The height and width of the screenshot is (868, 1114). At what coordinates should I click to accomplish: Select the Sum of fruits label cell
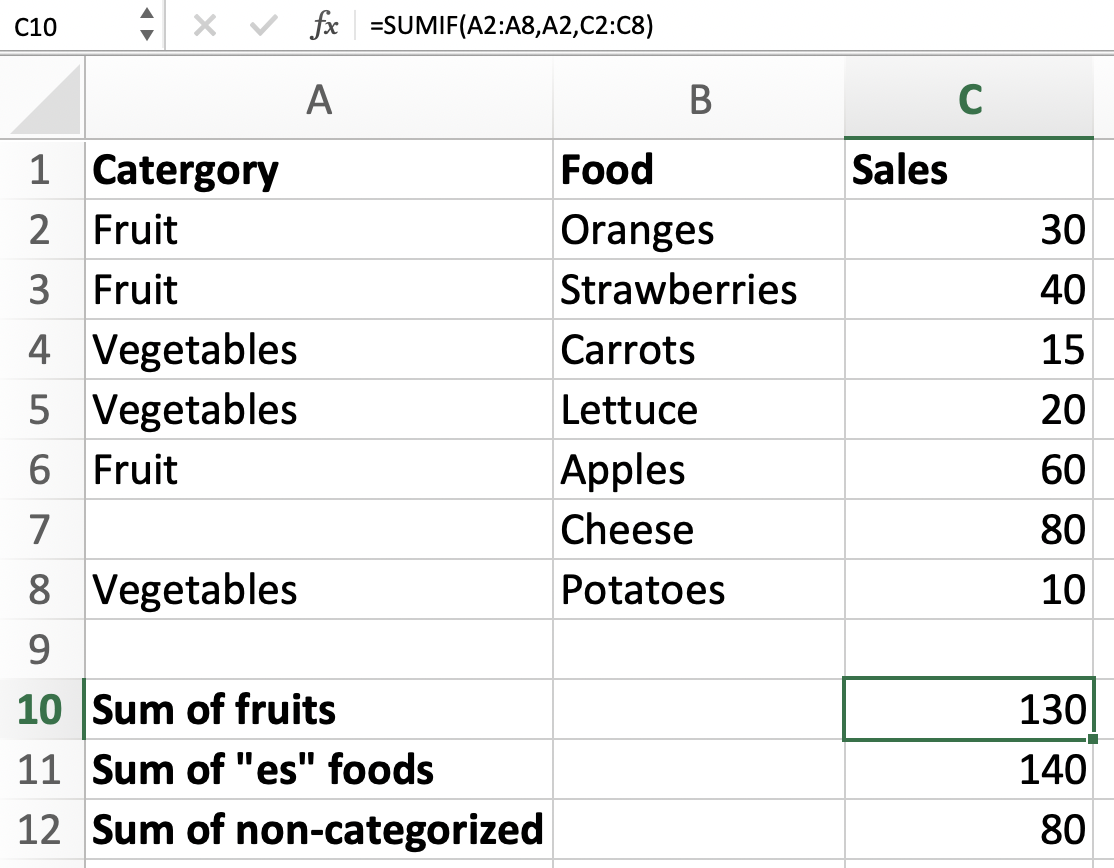tap(318, 710)
